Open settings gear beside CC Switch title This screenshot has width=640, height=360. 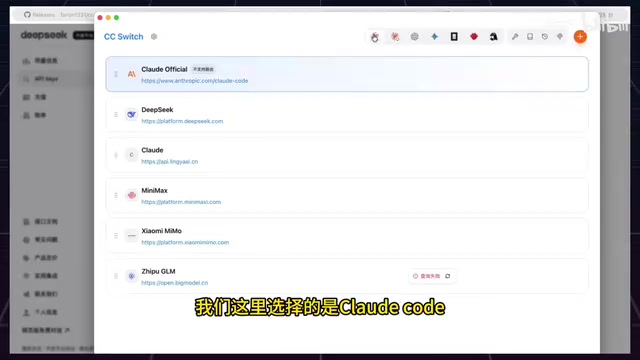(x=154, y=37)
